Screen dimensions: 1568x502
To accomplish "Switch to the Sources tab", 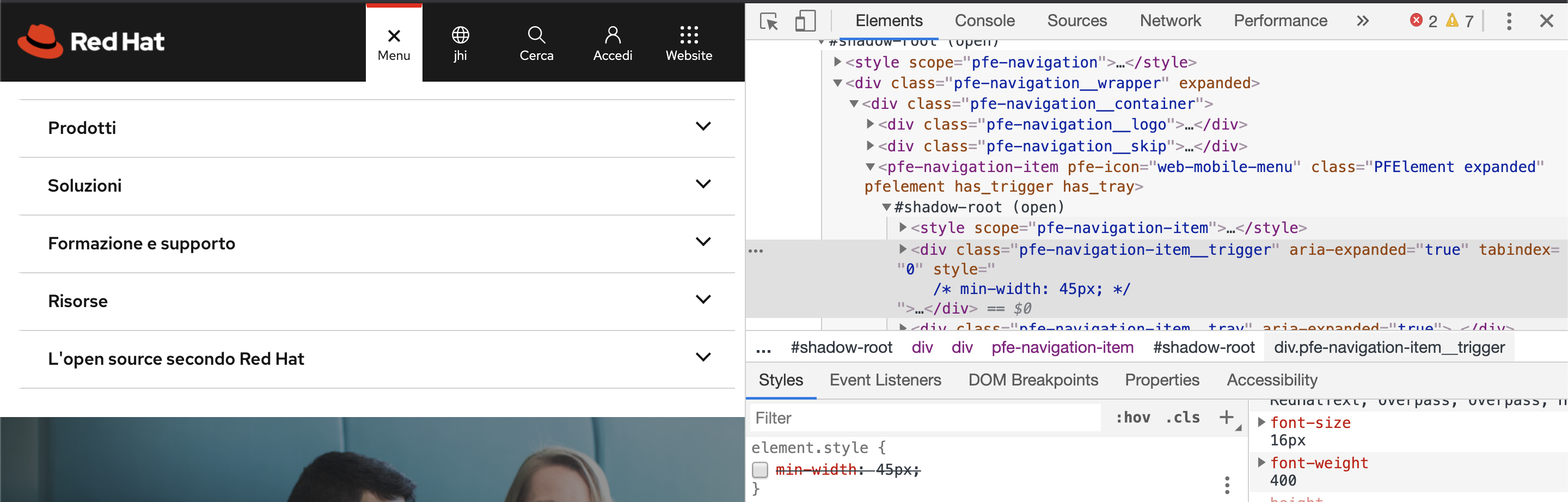I will [1077, 21].
